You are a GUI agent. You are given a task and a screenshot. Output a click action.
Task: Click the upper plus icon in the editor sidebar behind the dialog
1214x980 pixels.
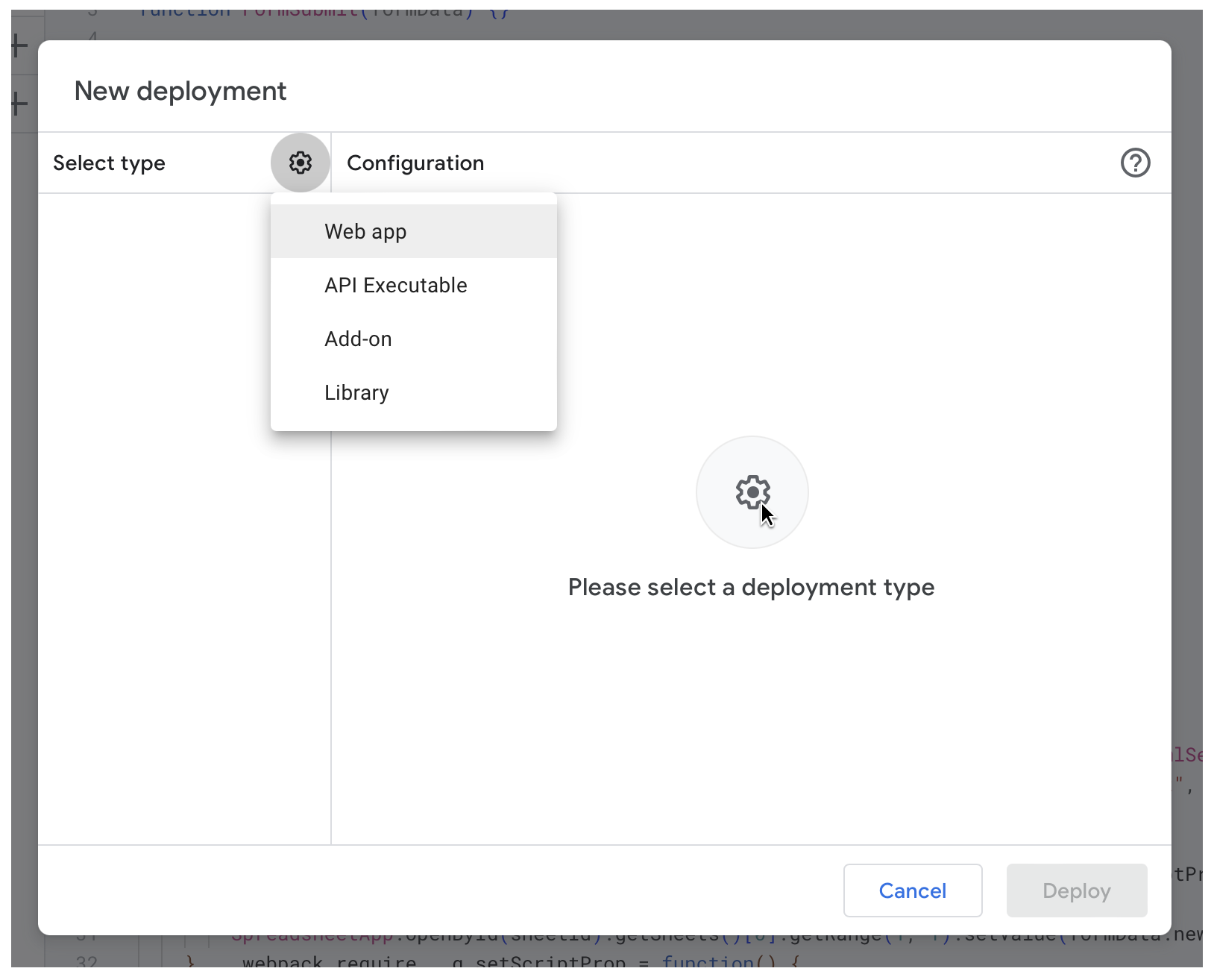coord(19,47)
